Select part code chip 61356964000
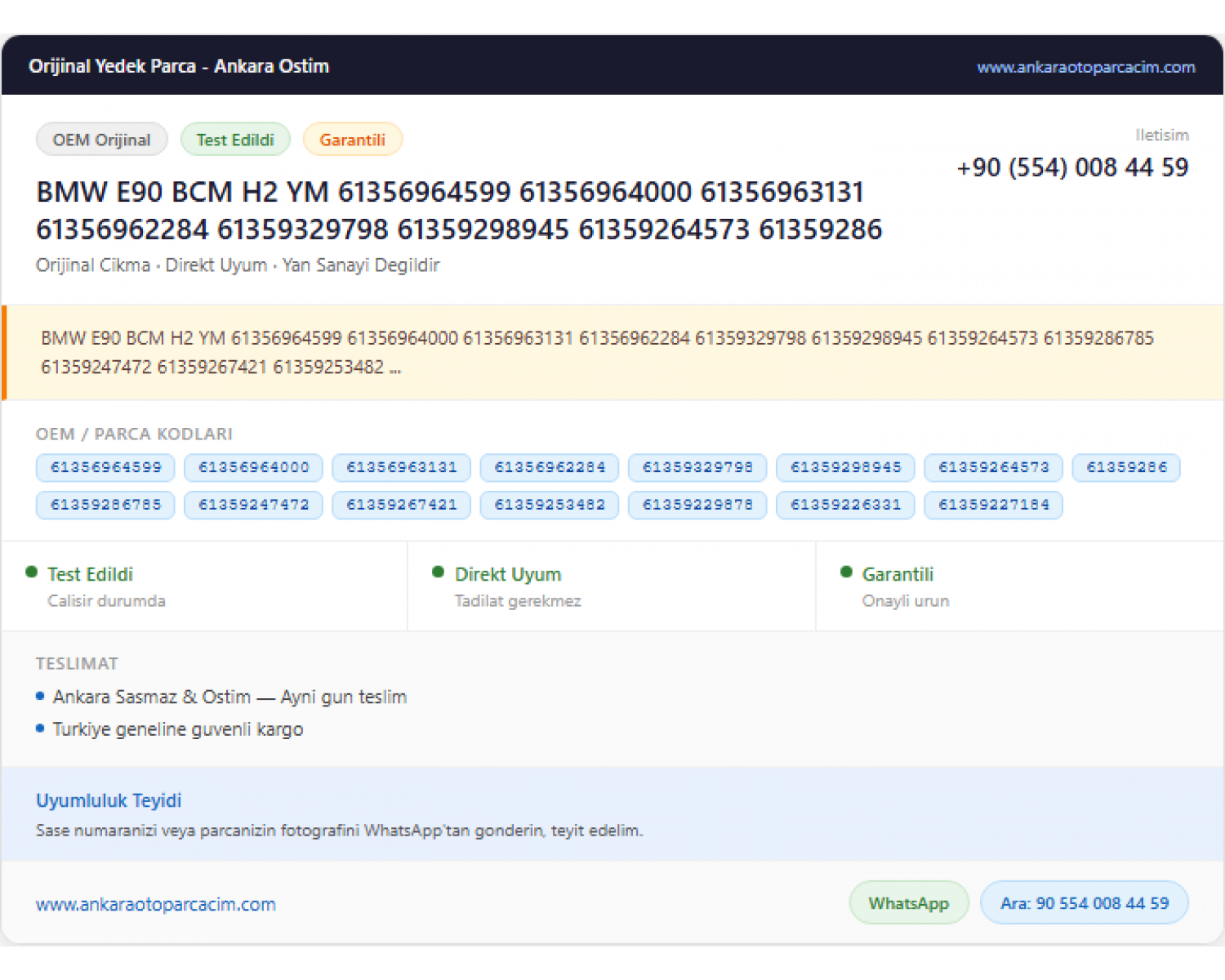The width and height of the screenshot is (1225, 980). tap(254, 467)
